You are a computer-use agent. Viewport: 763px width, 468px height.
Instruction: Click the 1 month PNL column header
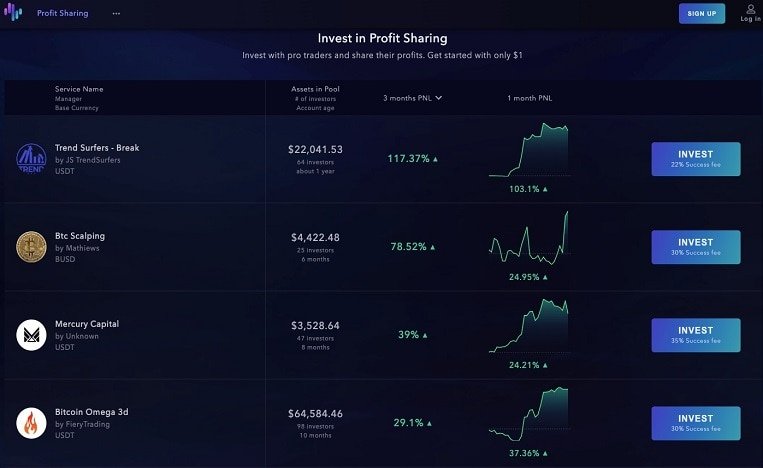click(x=529, y=98)
